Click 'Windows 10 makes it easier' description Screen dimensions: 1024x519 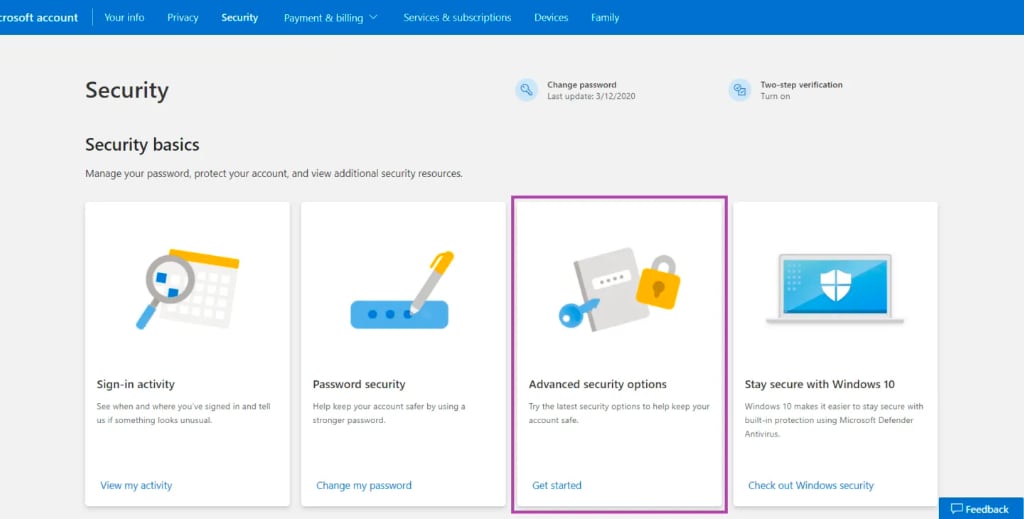834,420
